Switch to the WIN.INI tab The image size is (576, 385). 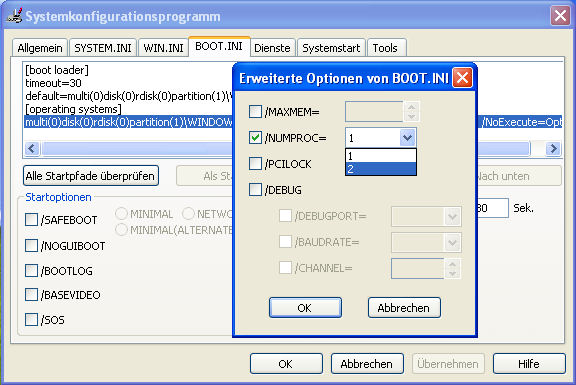163,48
